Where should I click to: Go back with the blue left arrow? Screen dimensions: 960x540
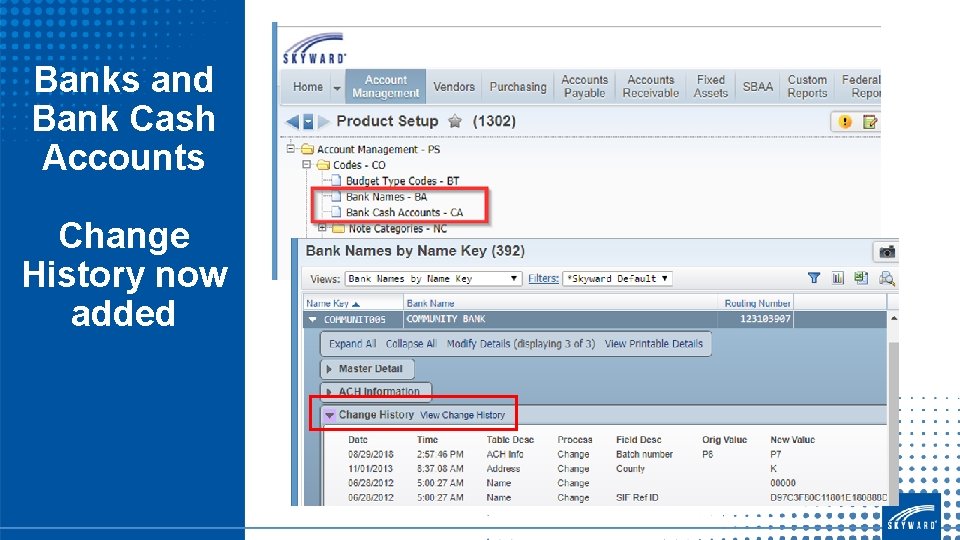293,121
